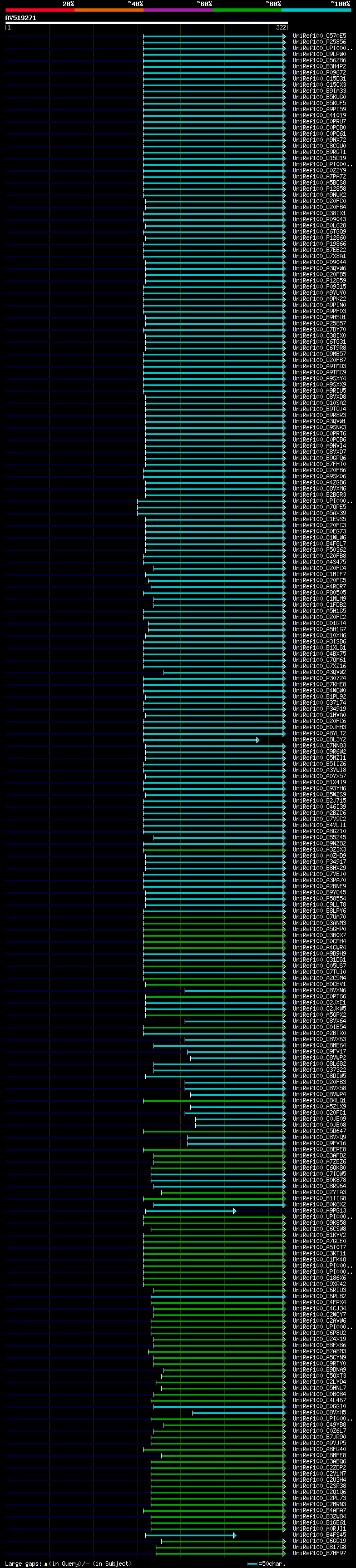Click the UniRef100_Q93YH6 label
Image resolution: width=356 pixels, height=1568 pixels.
(x=319, y=788)
